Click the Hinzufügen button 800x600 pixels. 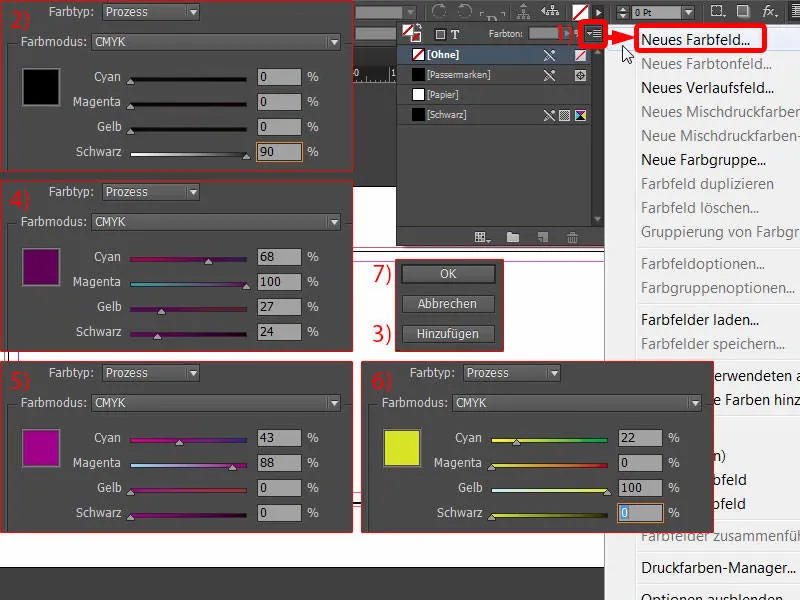pyautogui.click(x=448, y=334)
